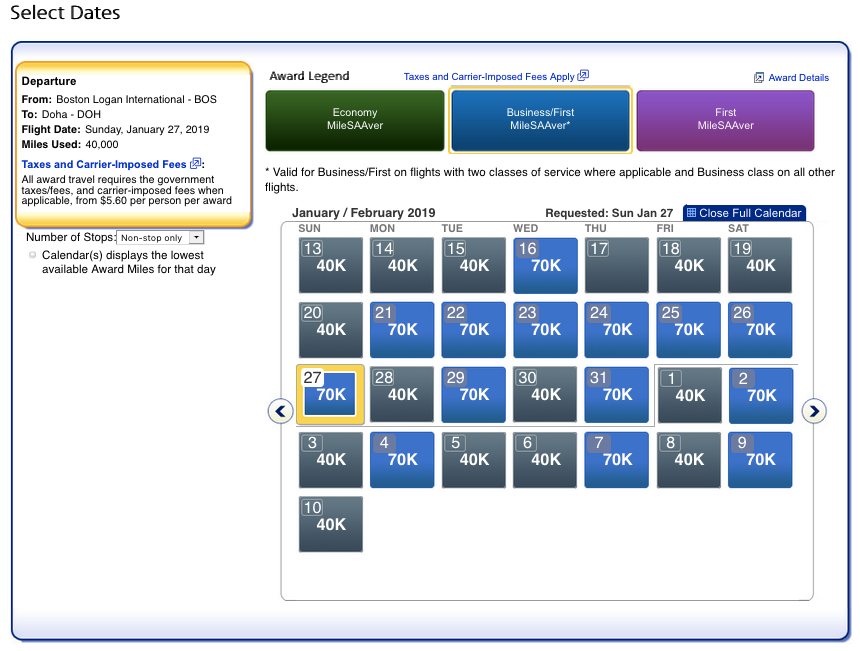This screenshot has height=651, width=860.
Task: Select the empty January 17 date cell
Action: 616,265
